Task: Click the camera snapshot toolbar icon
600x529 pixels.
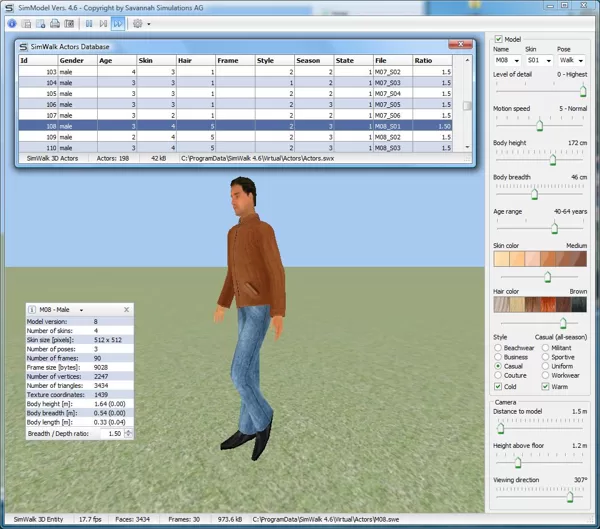Action: pos(69,24)
